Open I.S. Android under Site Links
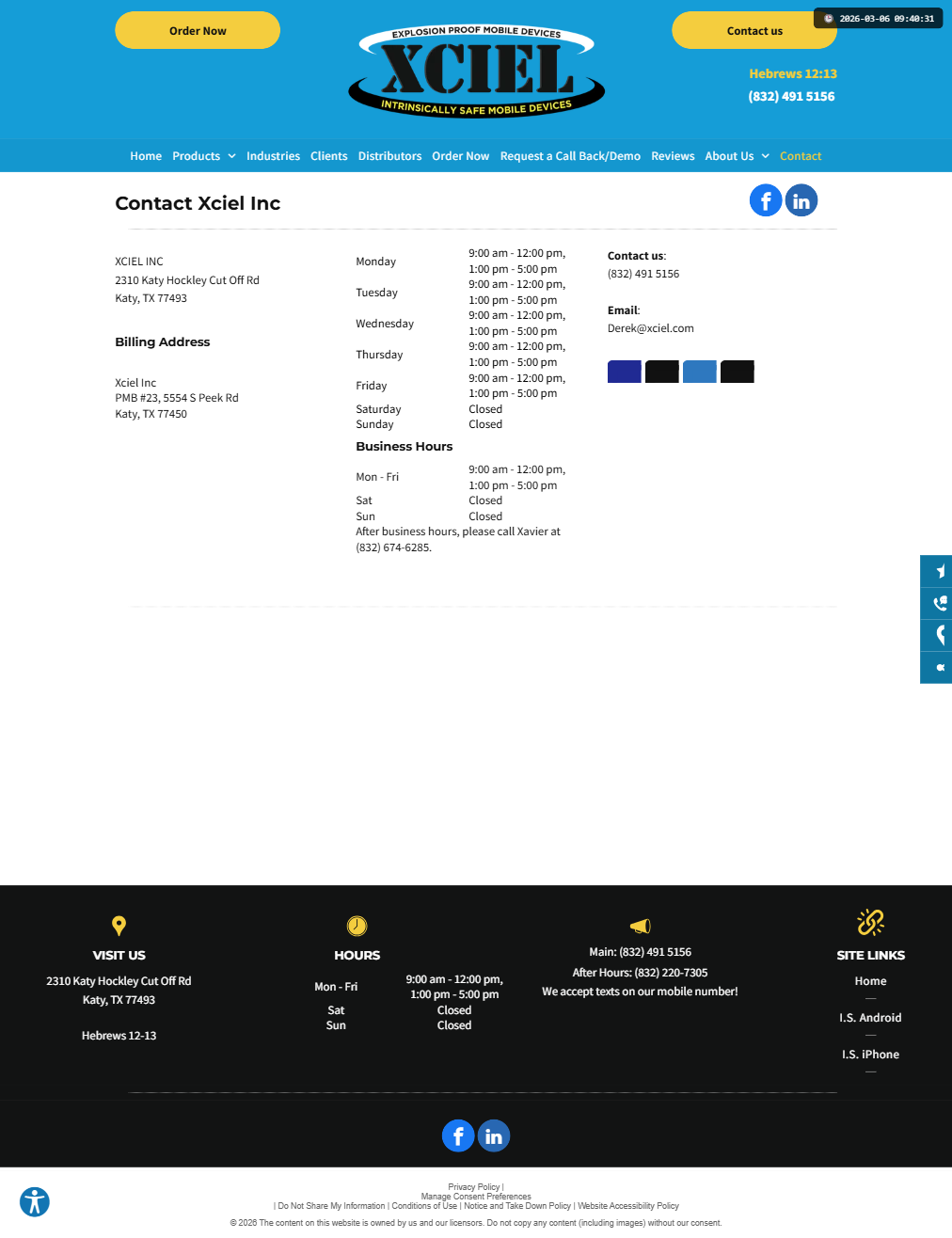The width and height of the screenshot is (952, 1238). coord(870,1018)
